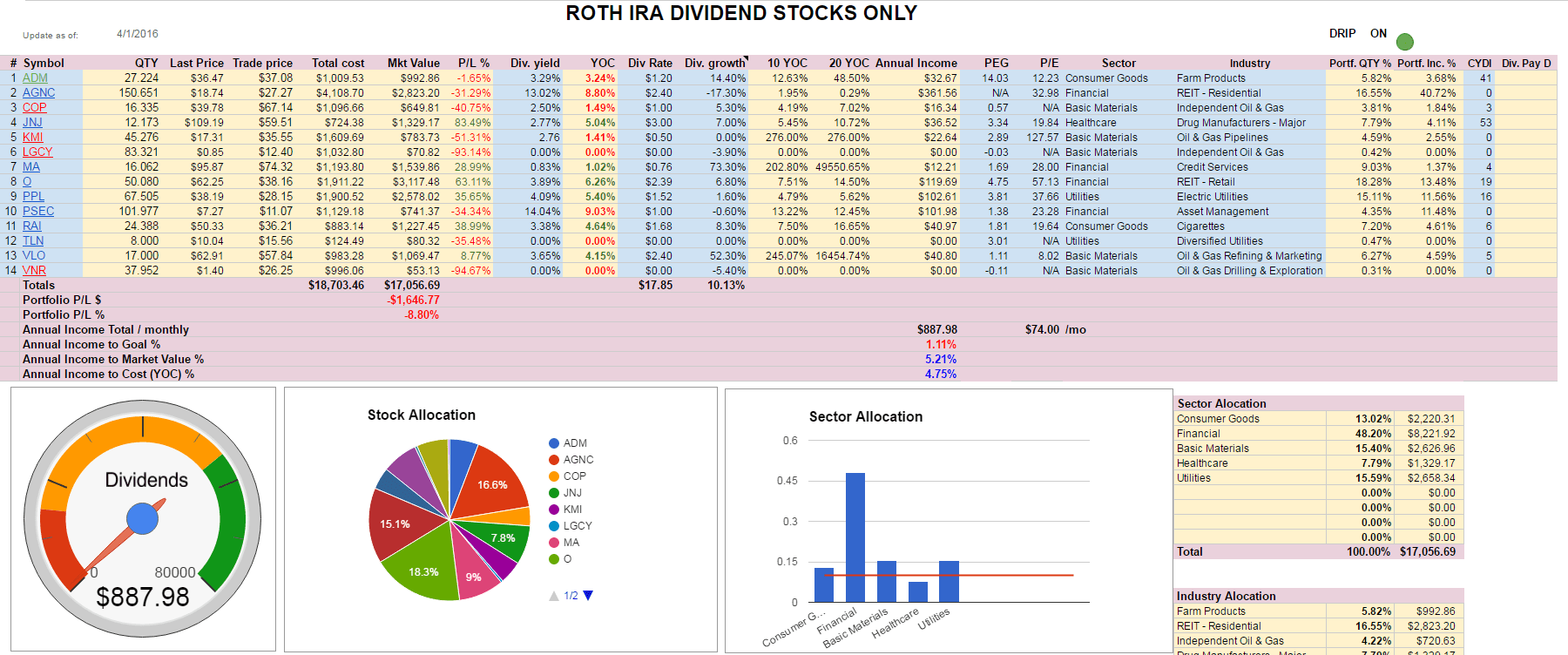The height and width of the screenshot is (655, 1568).
Task: Select Total 100.00% sector allocation cell
Action: coord(1369,552)
